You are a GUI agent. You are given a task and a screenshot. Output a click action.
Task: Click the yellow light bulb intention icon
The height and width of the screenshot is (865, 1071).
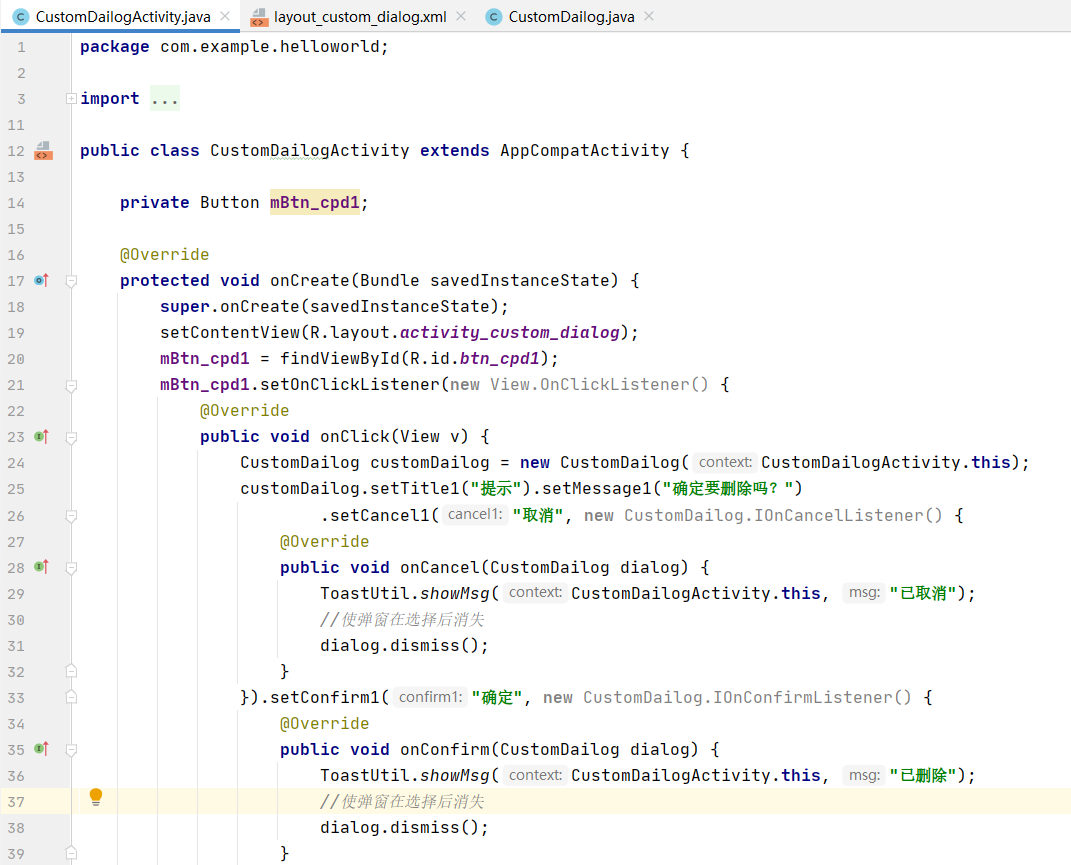coord(96,797)
